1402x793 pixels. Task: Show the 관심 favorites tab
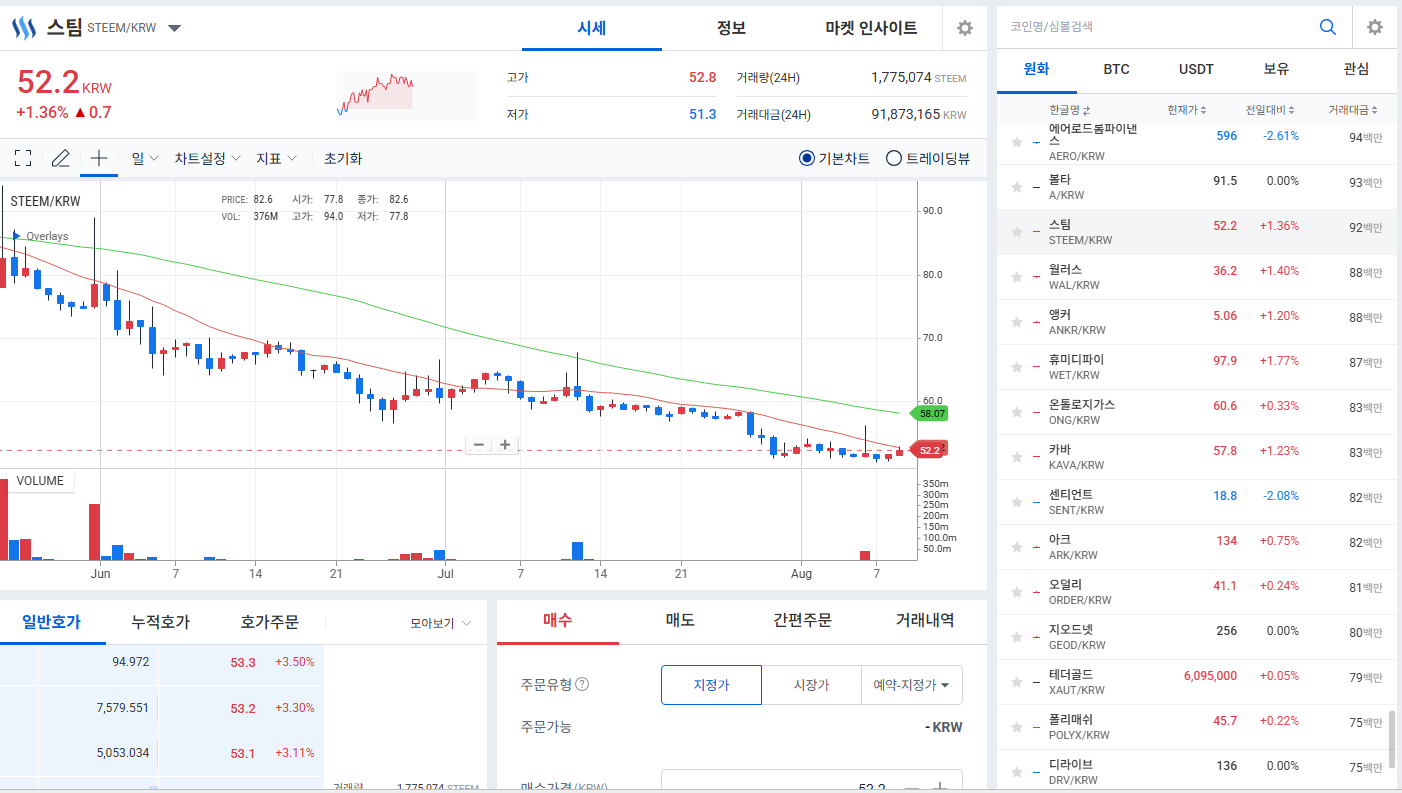coord(1356,69)
